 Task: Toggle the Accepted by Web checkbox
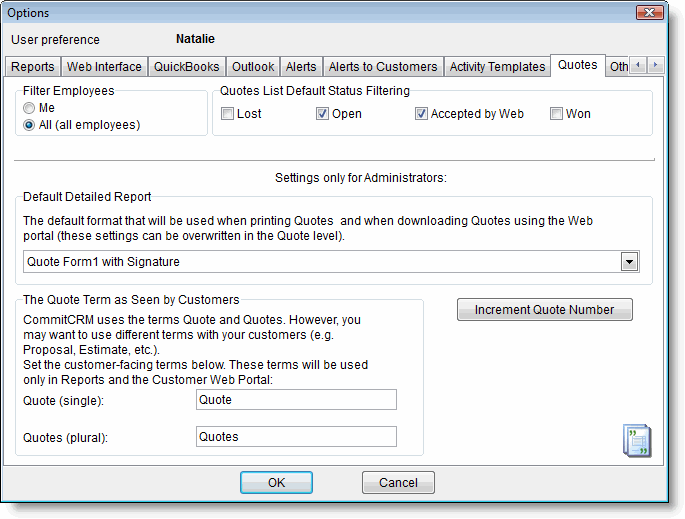421,114
